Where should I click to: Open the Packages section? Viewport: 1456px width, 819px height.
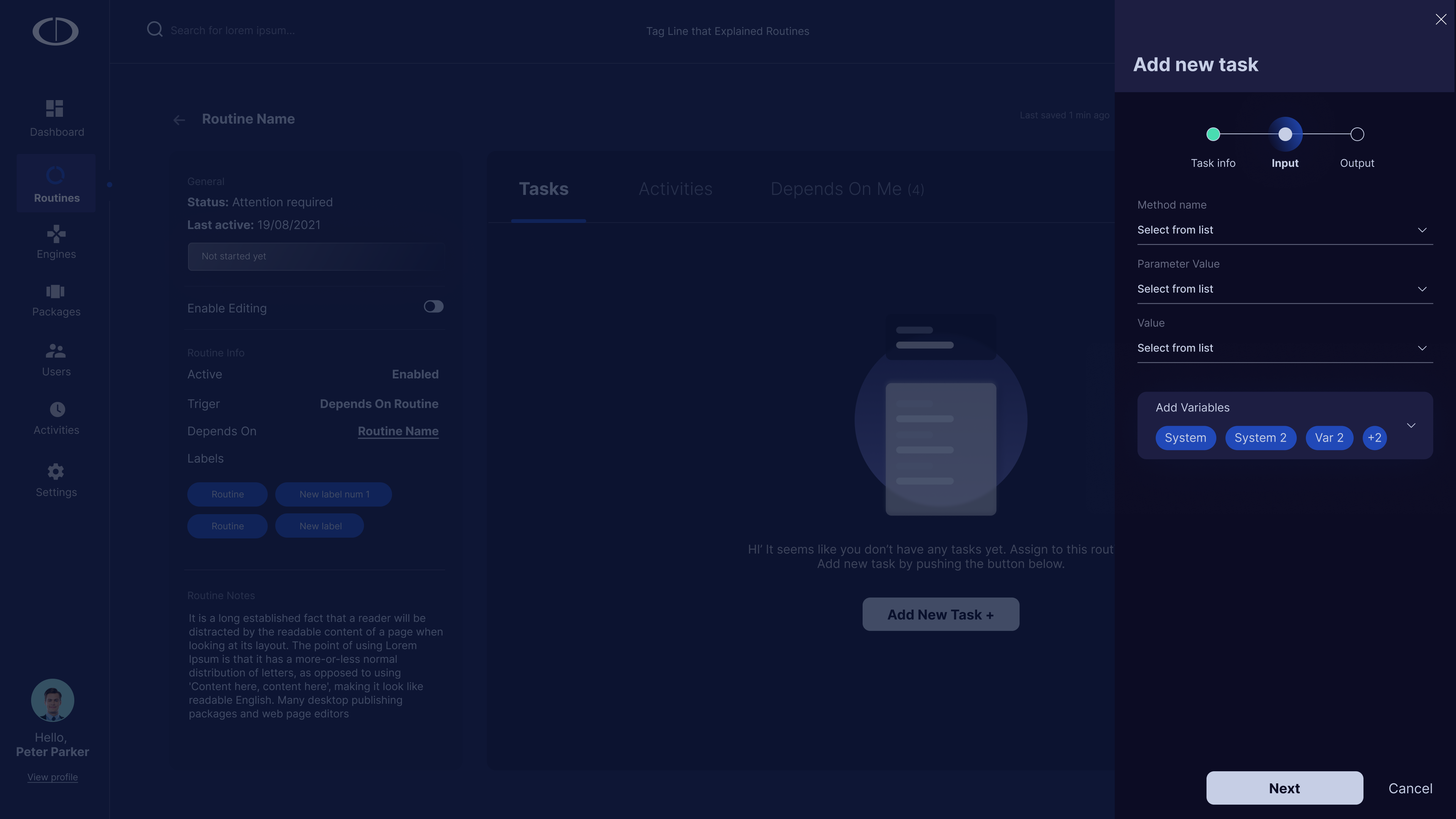[x=56, y=301]
